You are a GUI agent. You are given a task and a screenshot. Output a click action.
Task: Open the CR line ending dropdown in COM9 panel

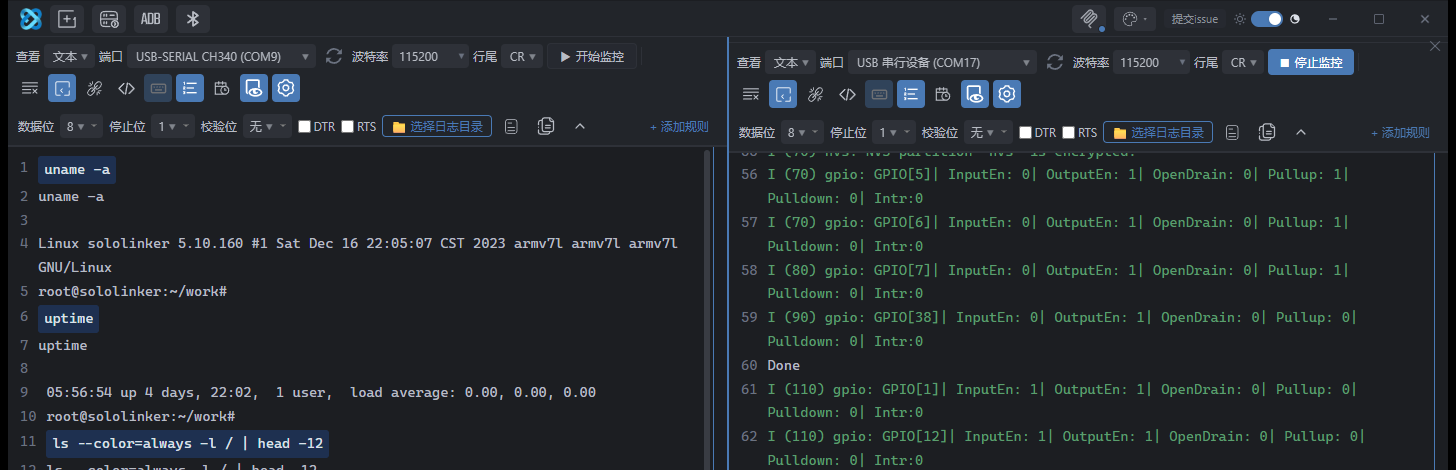pyautogui.click(x=522, y=56)
